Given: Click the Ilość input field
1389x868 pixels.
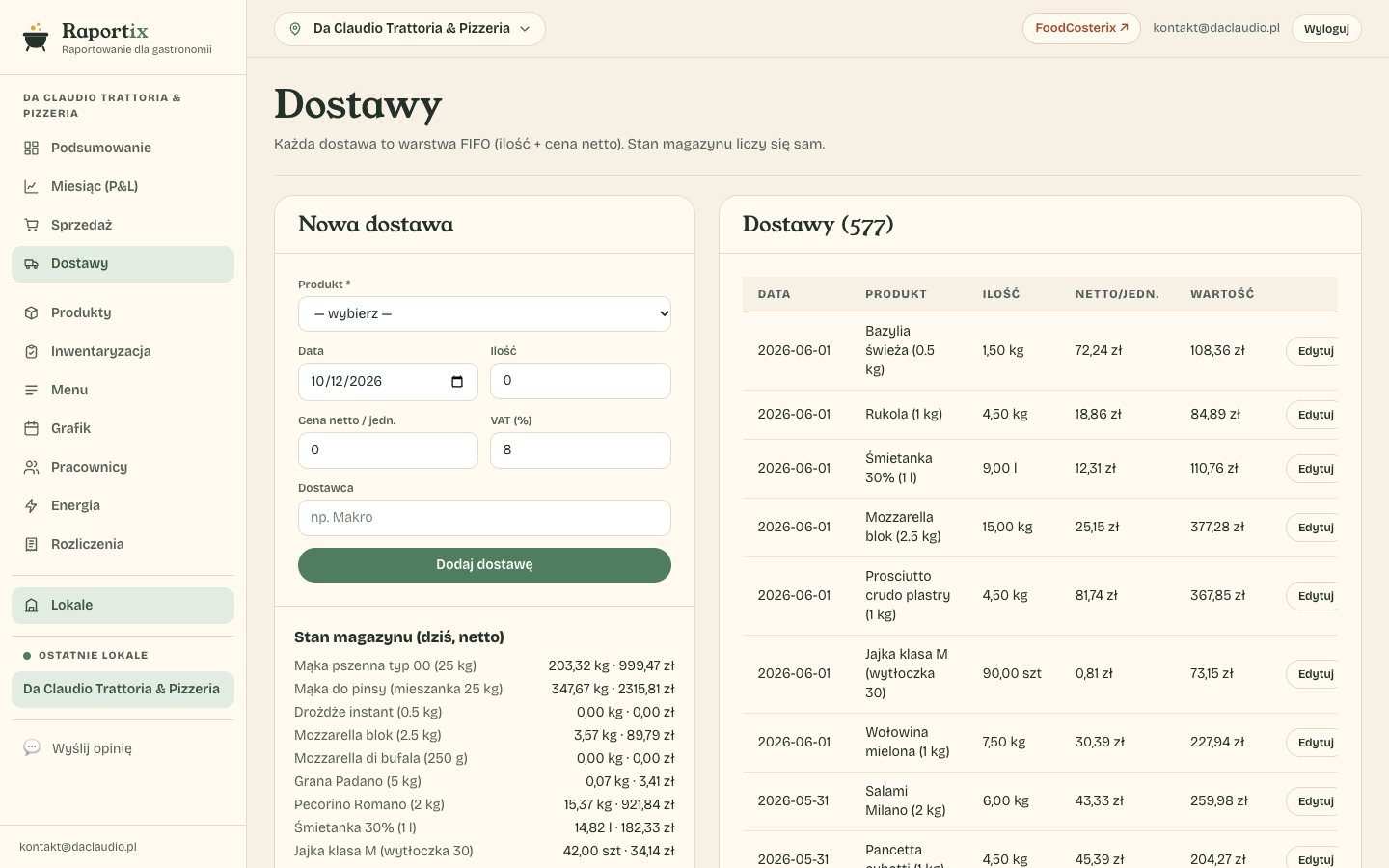Looking at the screenshot, I should tap(581, 381).
